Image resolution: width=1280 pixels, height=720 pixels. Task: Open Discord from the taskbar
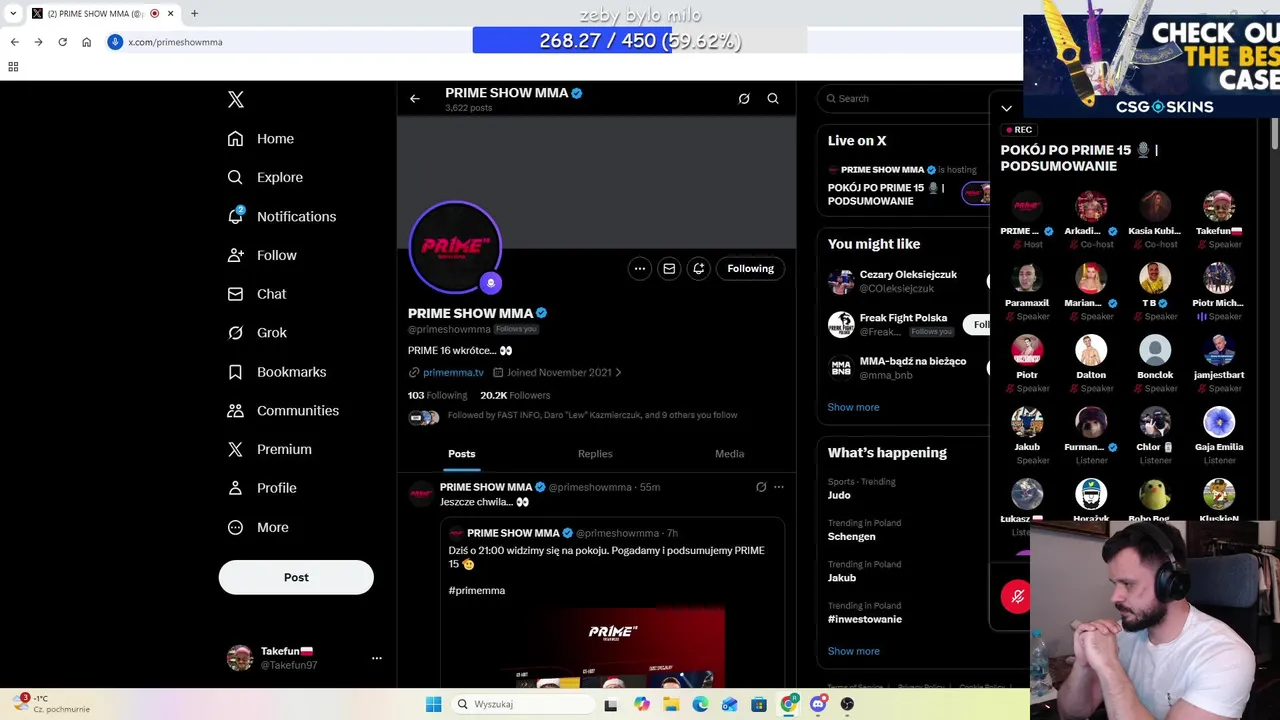click(818, 704)
